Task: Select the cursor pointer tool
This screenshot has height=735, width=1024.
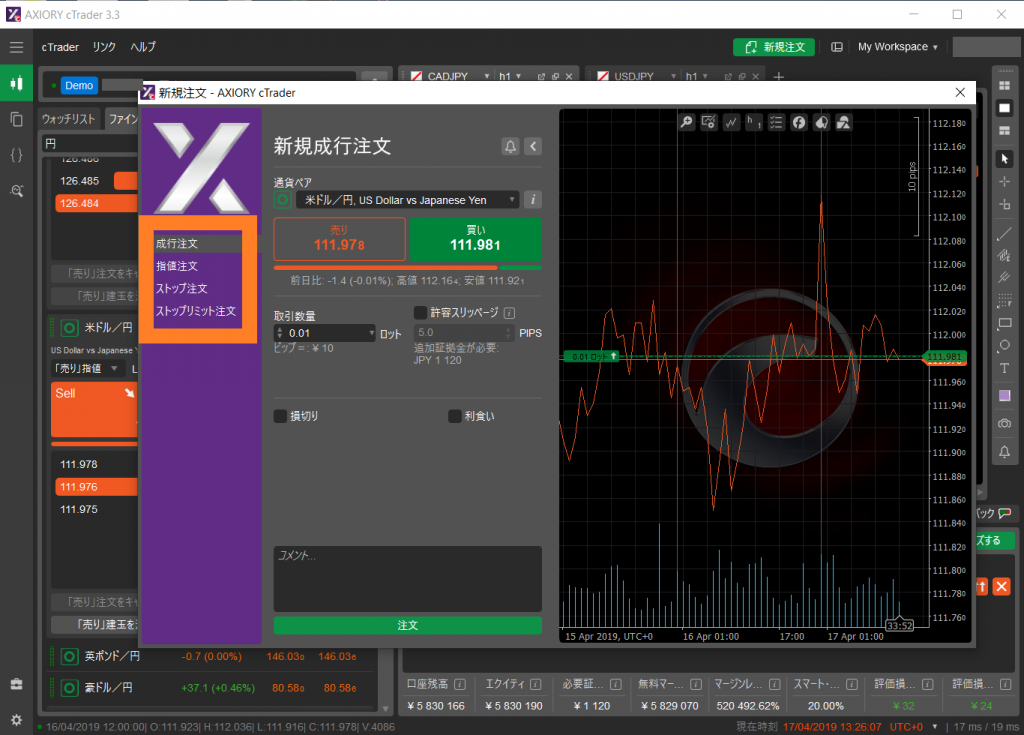Action: tap(1004, 159)
